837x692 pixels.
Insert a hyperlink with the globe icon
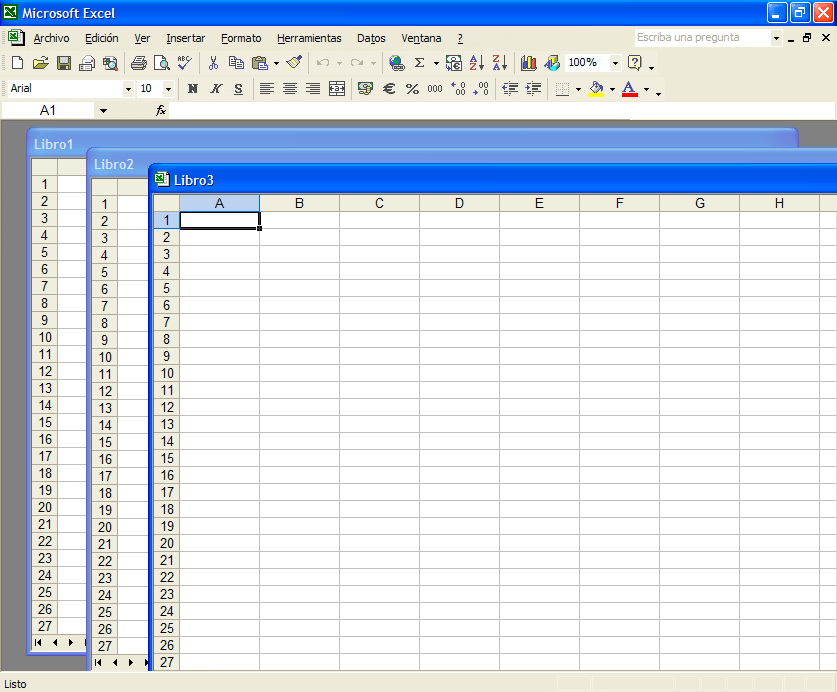(x=397, y=63)
